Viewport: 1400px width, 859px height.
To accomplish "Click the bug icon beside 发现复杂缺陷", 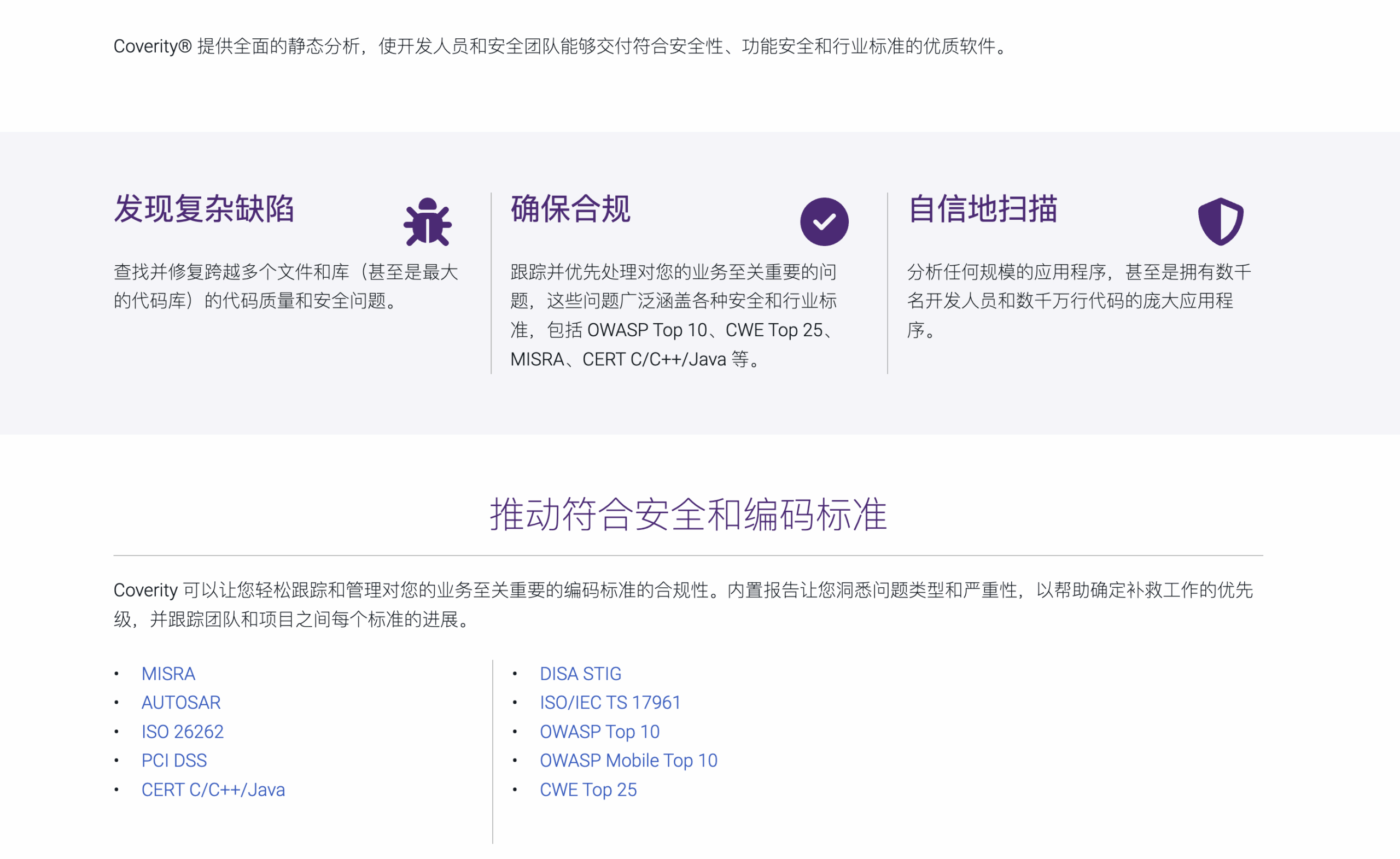I will tap(427, 221).
